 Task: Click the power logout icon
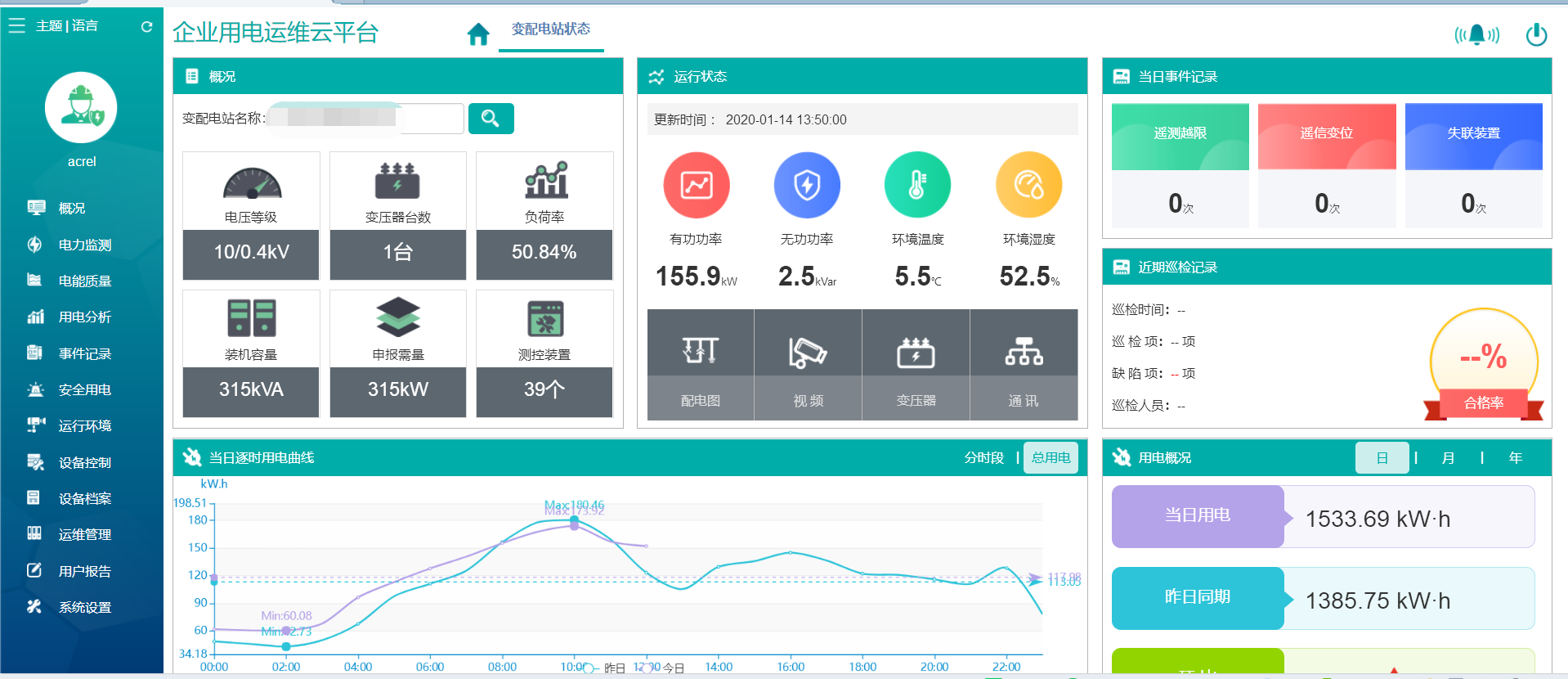point(1536,34)
